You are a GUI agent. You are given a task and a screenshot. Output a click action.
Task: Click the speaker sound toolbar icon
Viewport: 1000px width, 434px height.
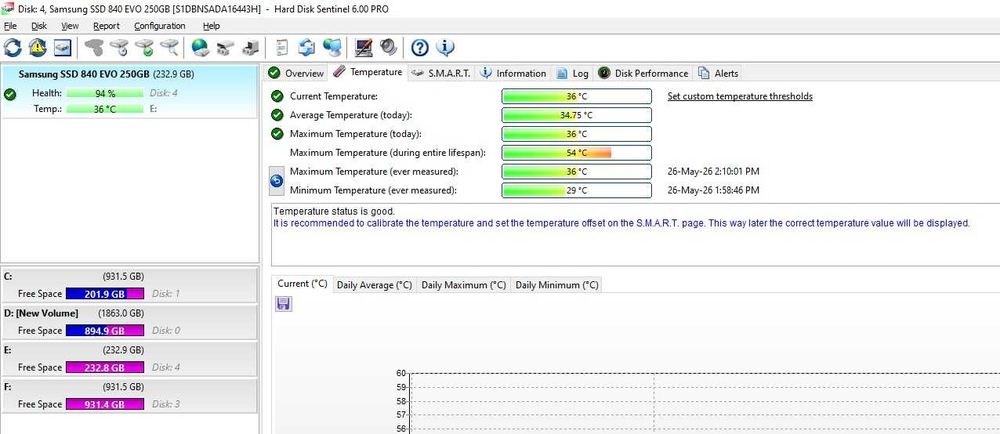point(388,47)
